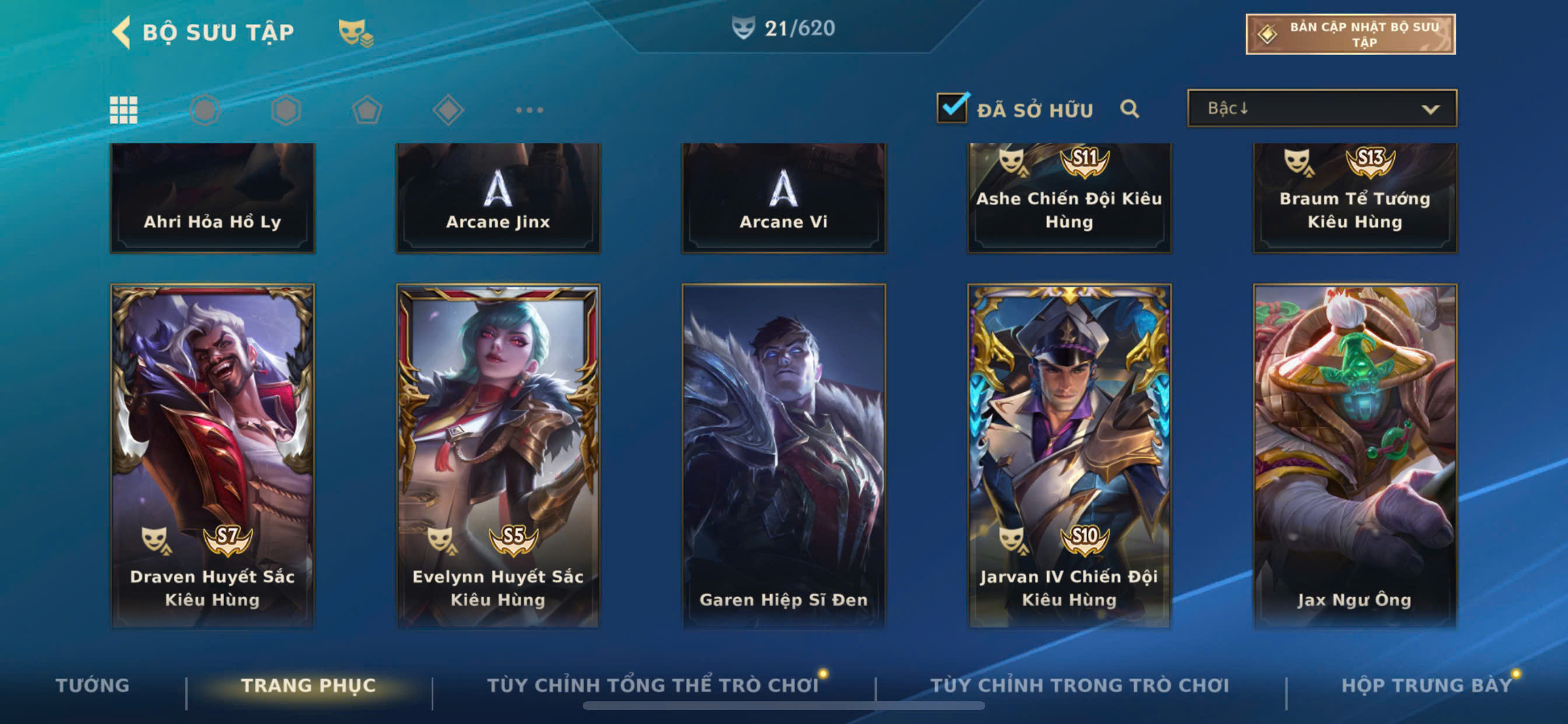Go back using the Bộ Sưu Tập arrow
The height and width of the screenshot is (724, 1568).
[x=121, y=31]
